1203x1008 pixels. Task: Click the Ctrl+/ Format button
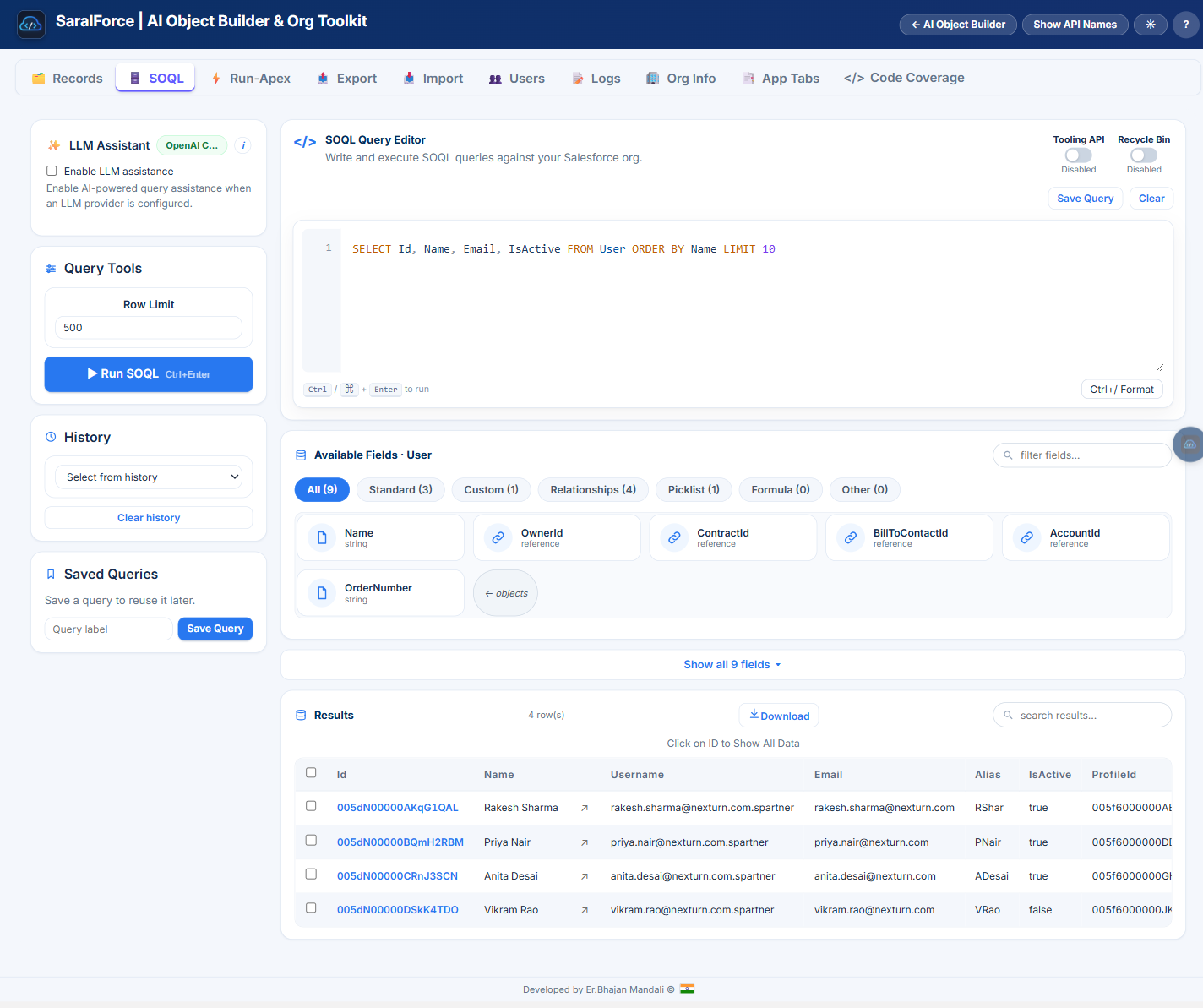[x=1122, y=390]
